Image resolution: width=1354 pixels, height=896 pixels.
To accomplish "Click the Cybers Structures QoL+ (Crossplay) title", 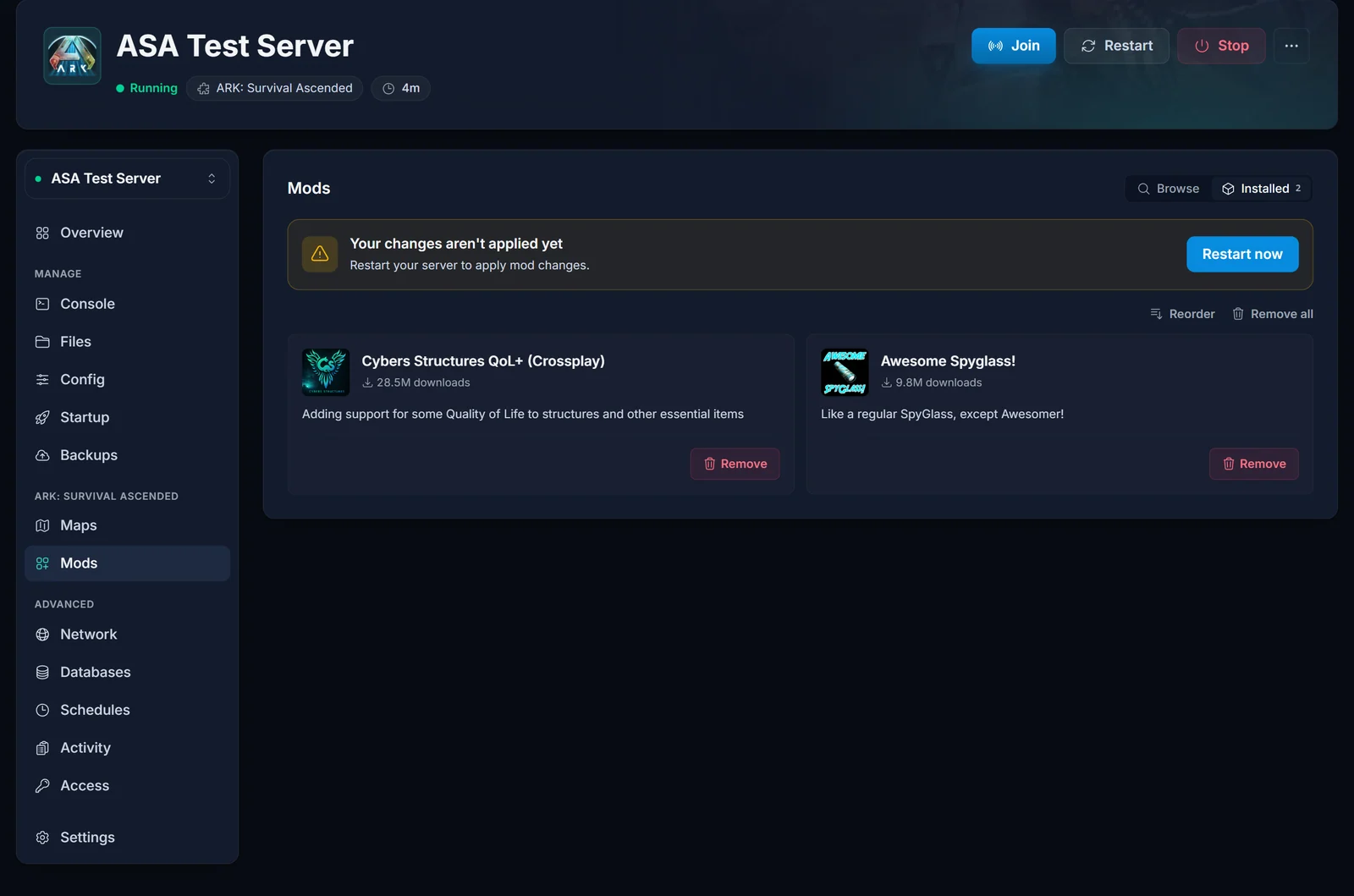I will [483, 361].
